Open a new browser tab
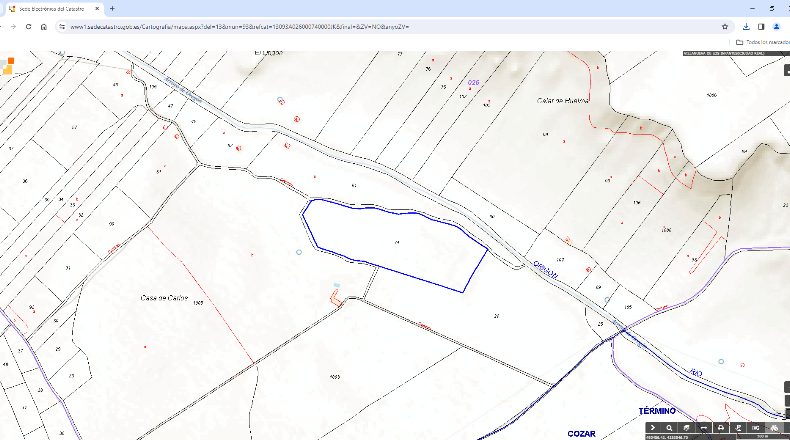 tap(112, 9)
